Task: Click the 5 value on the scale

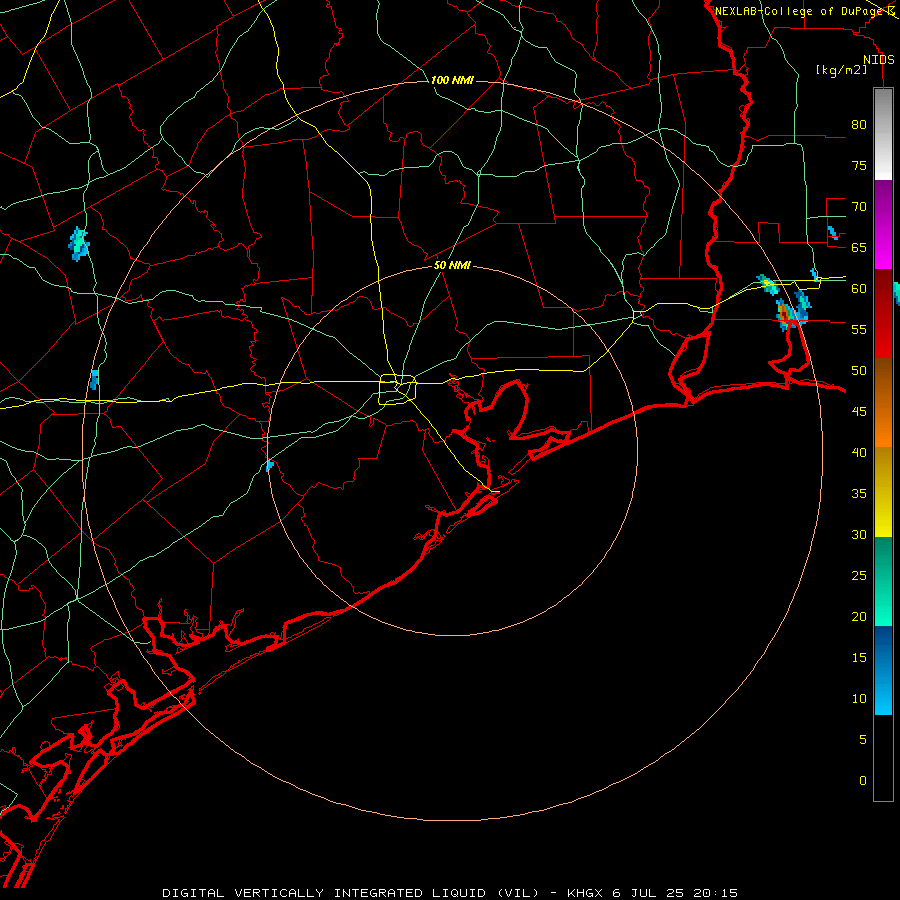Action: coord(863,739)
